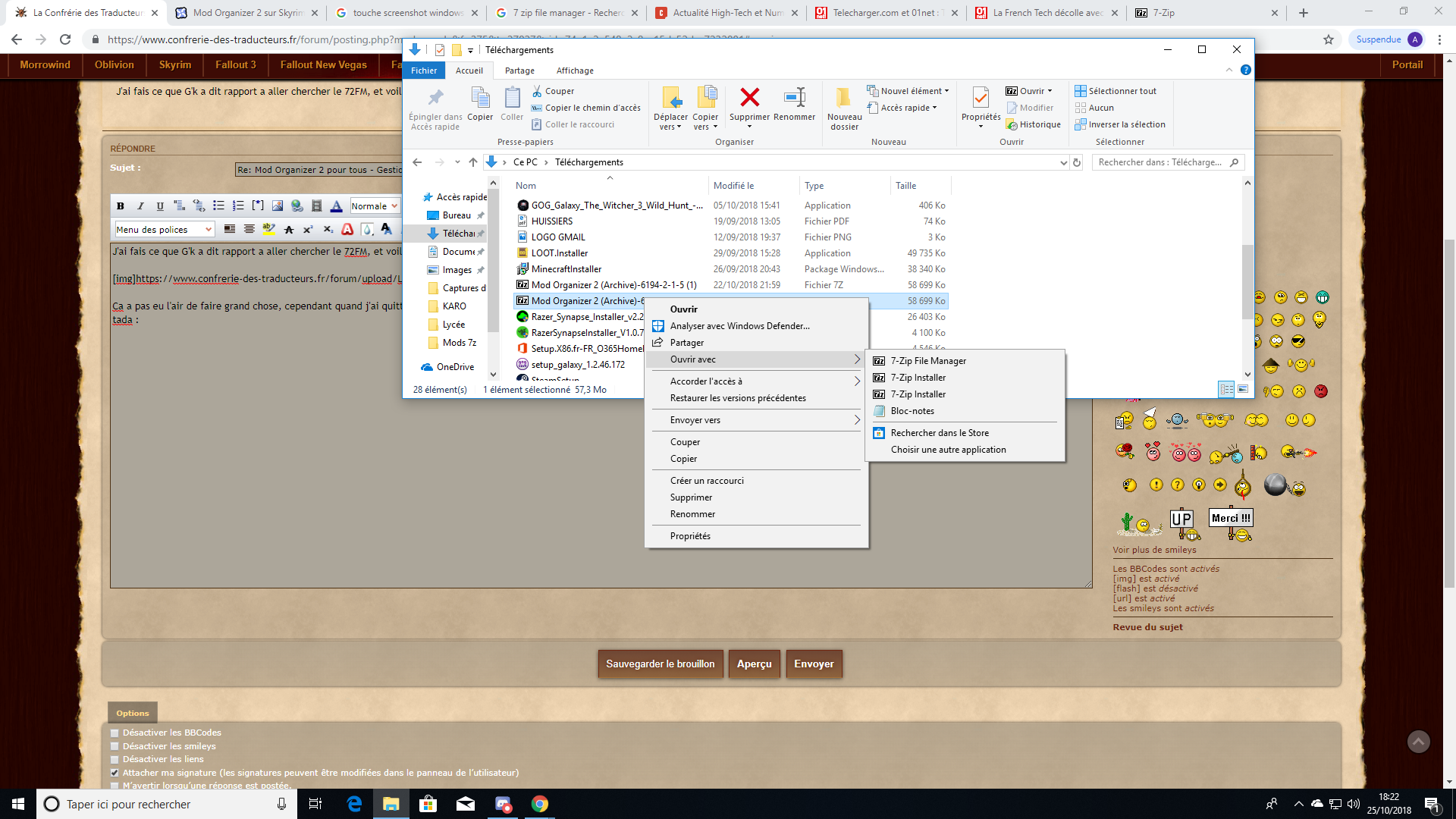The width and height of the screenshot is (1456, 819).
Task: Open the Partage ribbon tab
Action: [519, 71]
